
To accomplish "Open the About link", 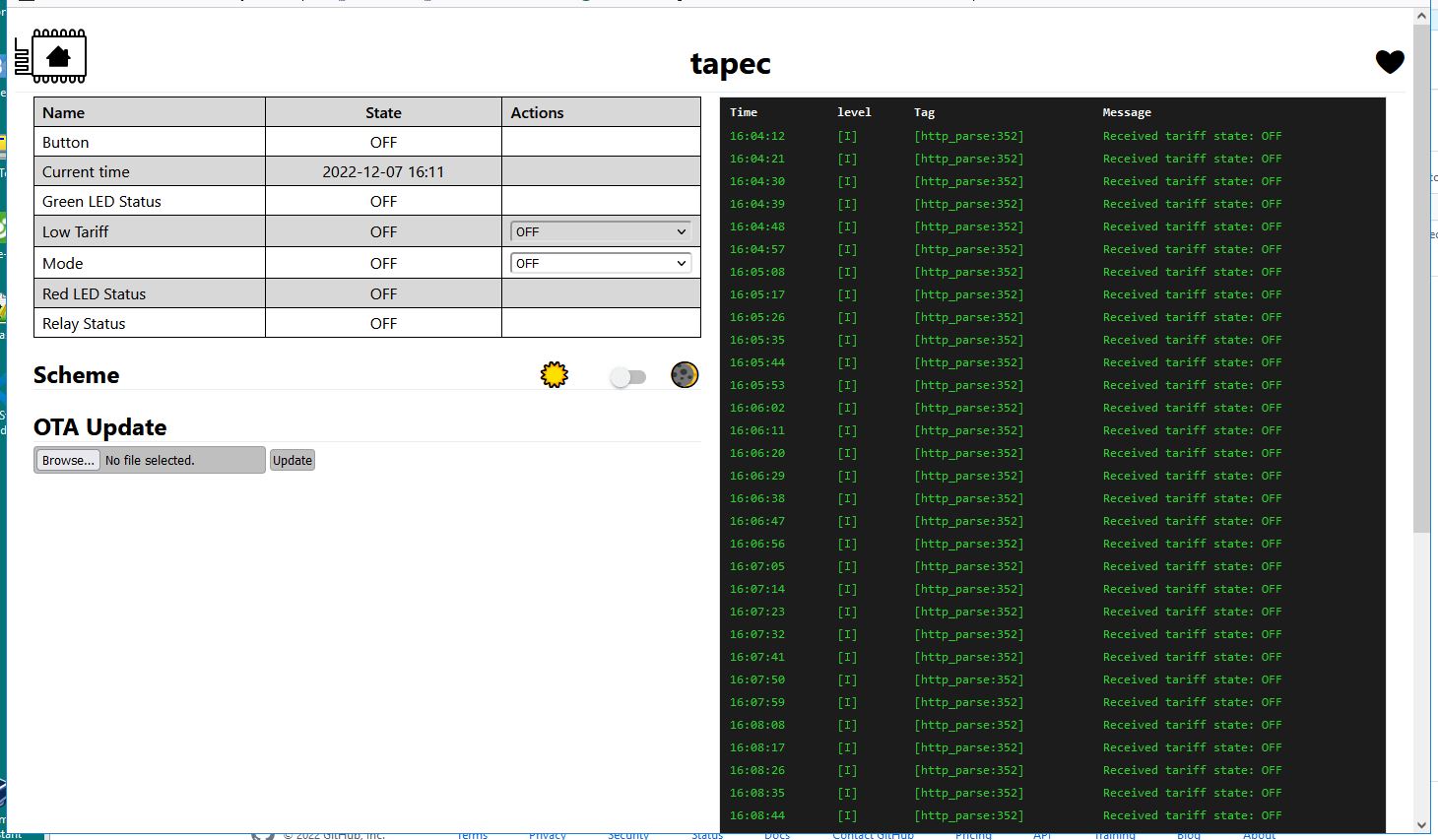I will (x=1259, y=834).
